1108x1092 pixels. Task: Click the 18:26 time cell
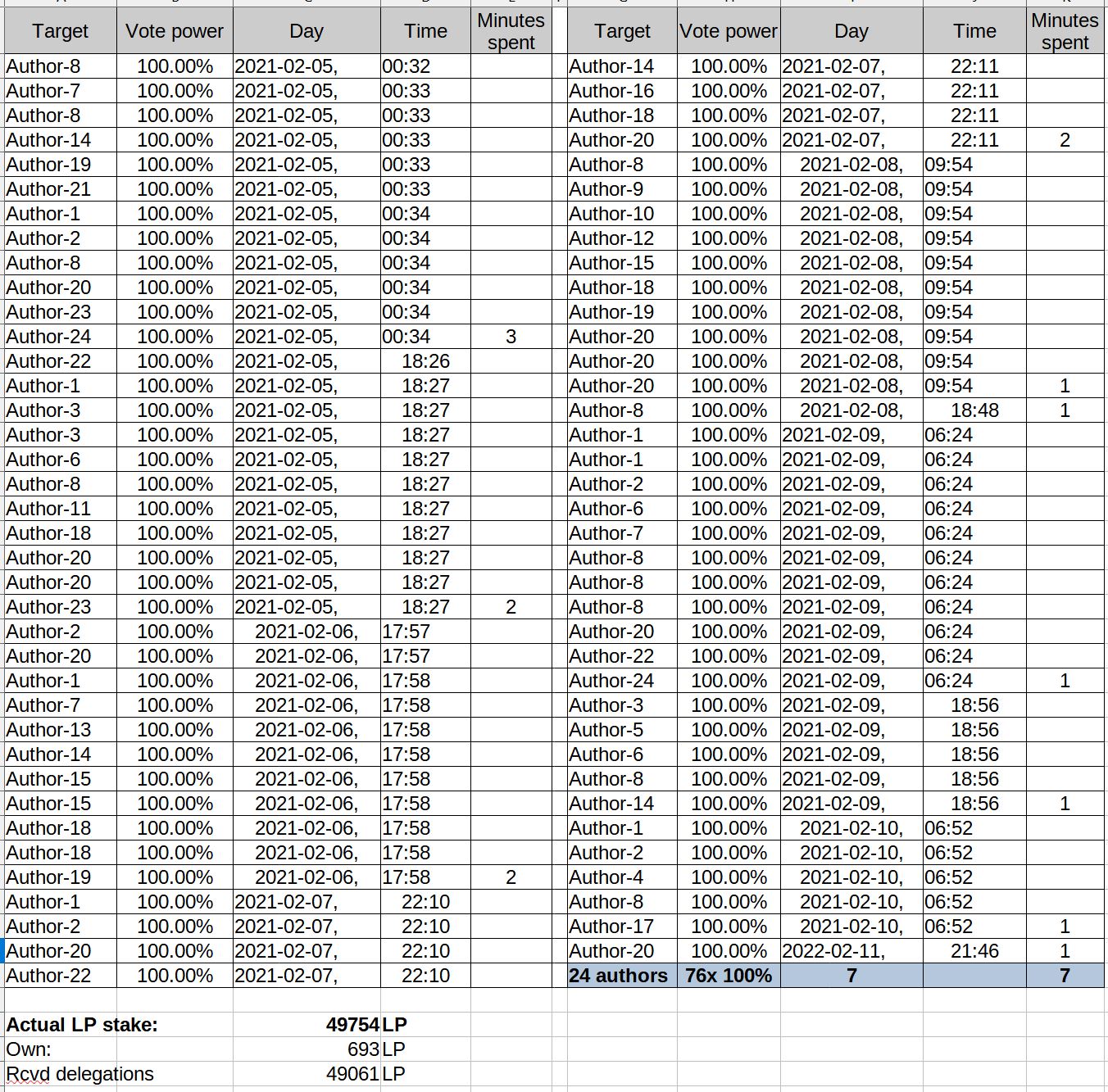click(425, 361)
